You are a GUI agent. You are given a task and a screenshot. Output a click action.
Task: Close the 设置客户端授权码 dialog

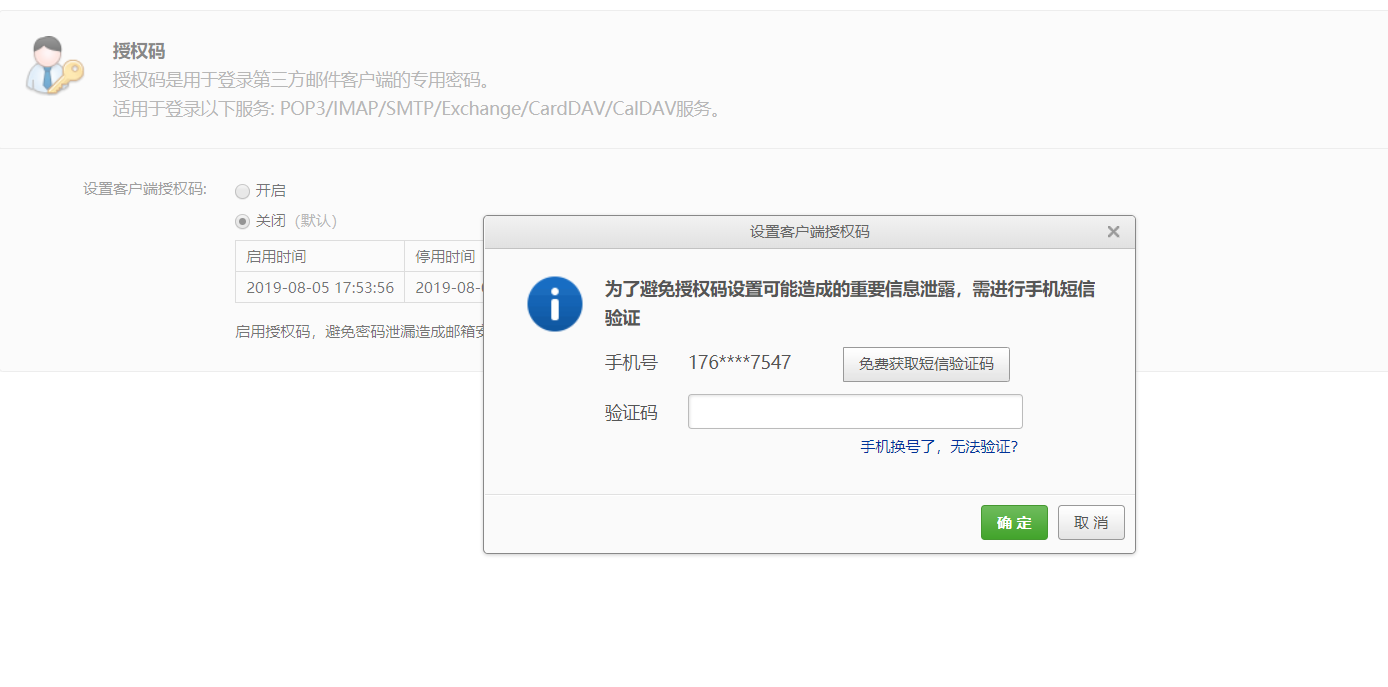[x=1113, y=231]
